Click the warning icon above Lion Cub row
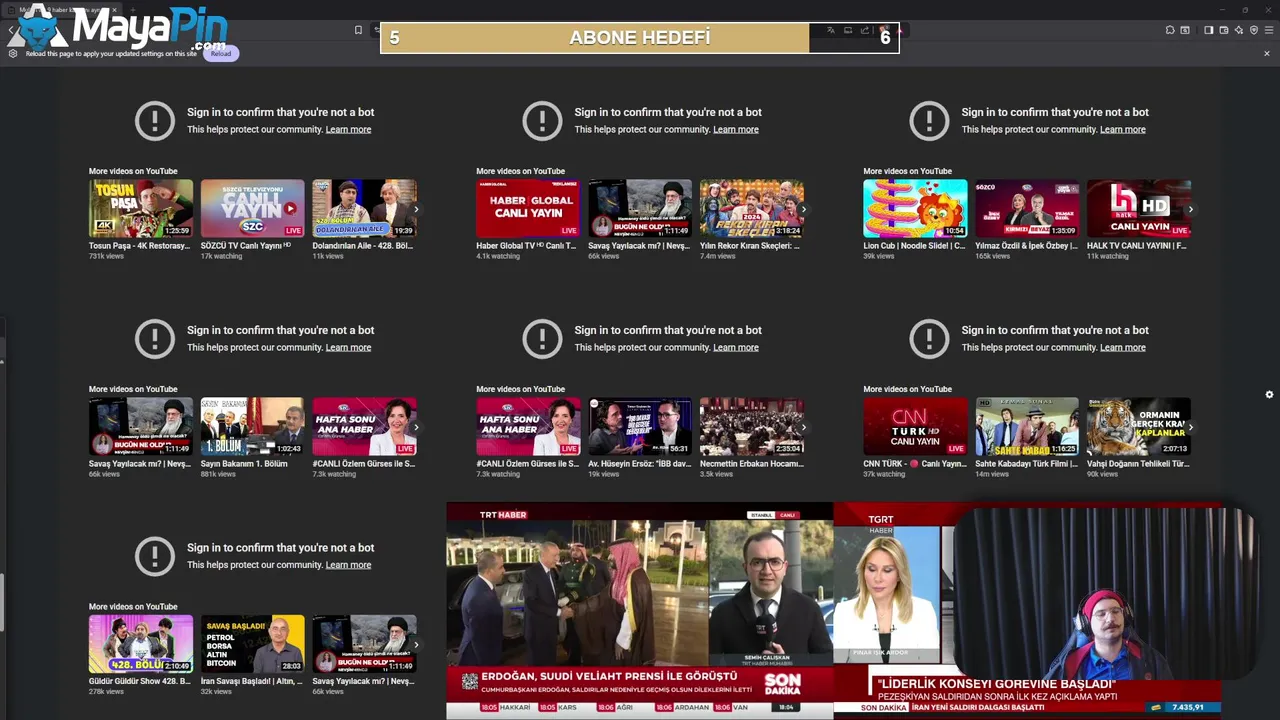 [929, 120]
